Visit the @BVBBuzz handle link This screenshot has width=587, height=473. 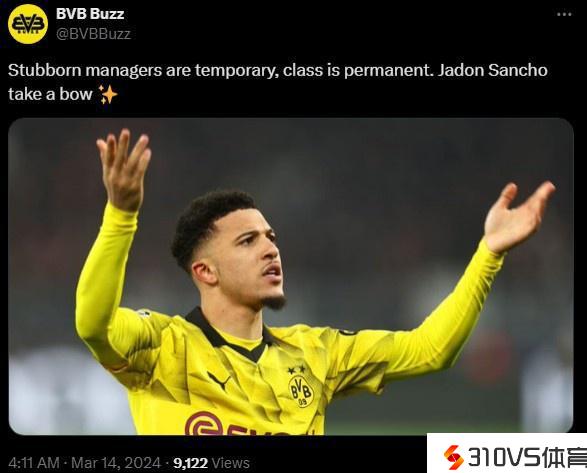point(93,34)
